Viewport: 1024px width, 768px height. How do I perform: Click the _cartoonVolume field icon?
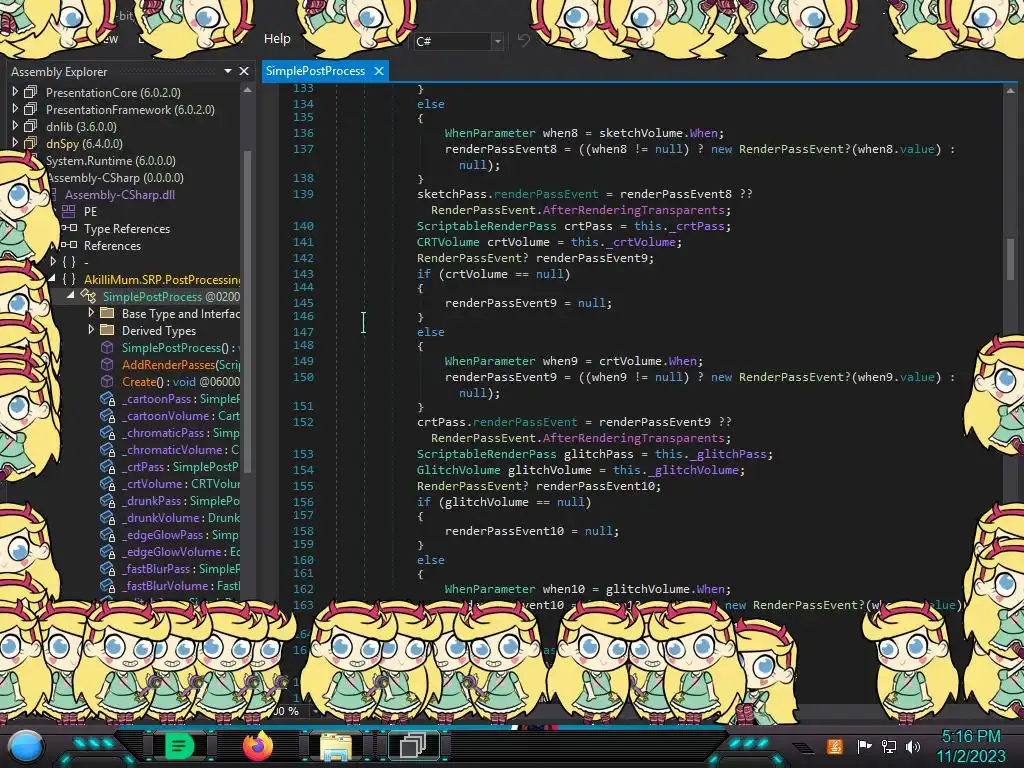point(108,416)
